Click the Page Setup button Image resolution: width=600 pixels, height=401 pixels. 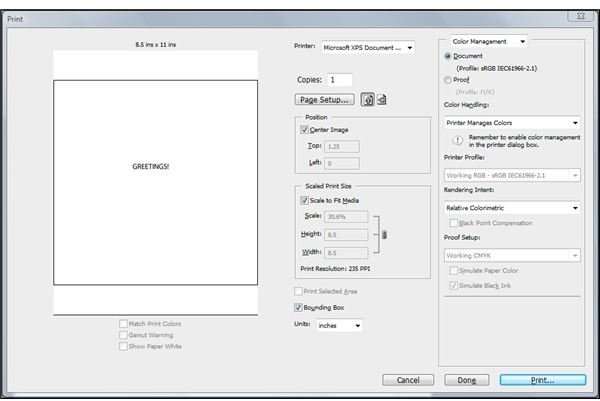pyautogui.click(x=325, y=100)
